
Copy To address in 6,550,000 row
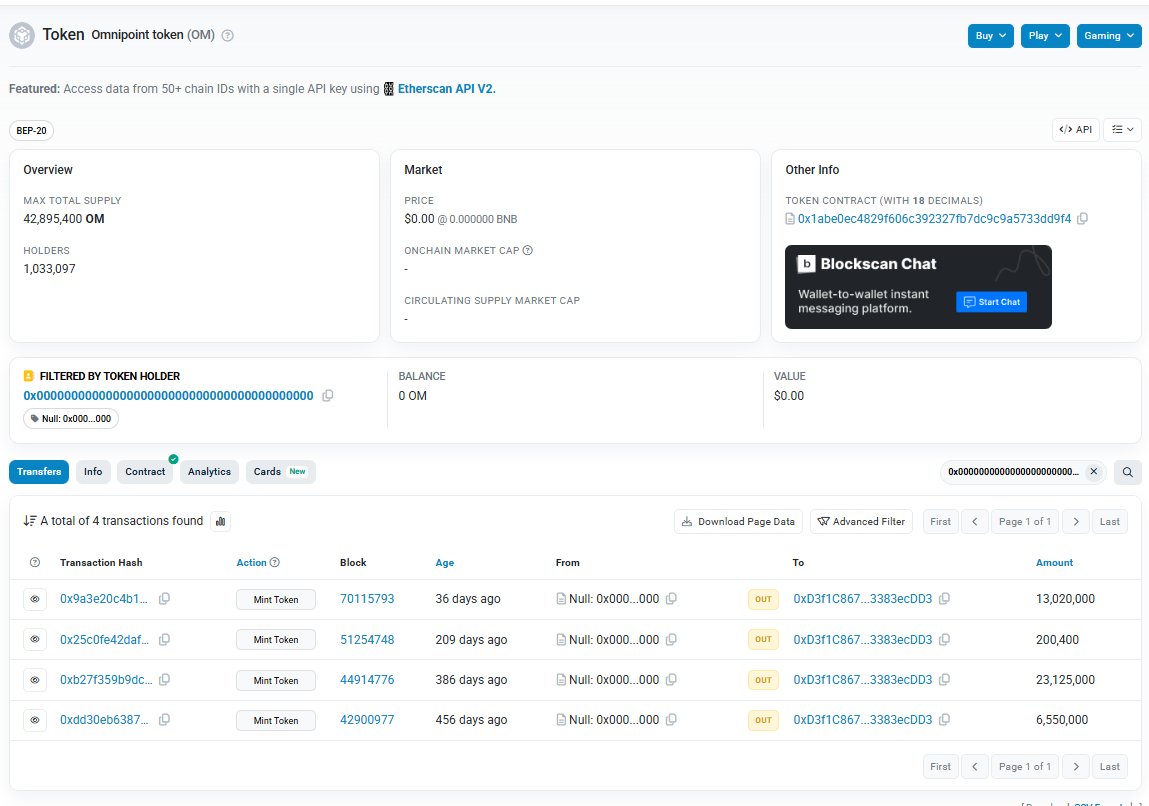[945, 720]
